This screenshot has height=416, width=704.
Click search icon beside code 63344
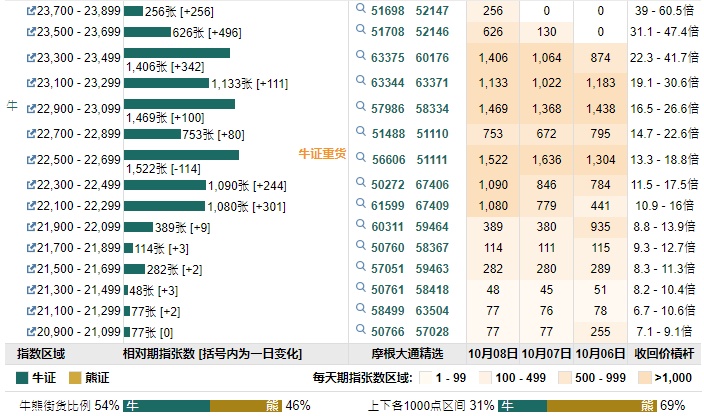click(361, 81)
